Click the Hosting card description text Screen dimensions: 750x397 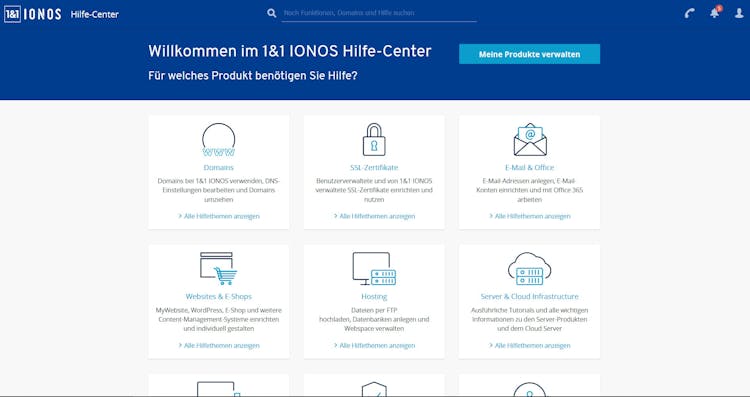374,319
